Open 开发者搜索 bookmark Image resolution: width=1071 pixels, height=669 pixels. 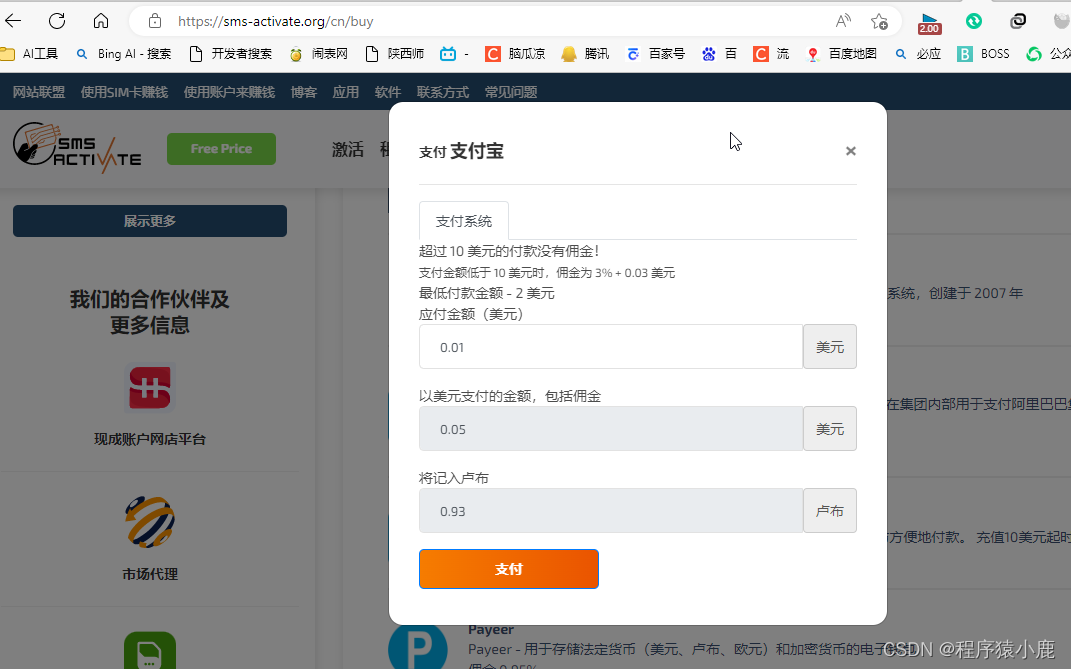(x=230, y=54)
